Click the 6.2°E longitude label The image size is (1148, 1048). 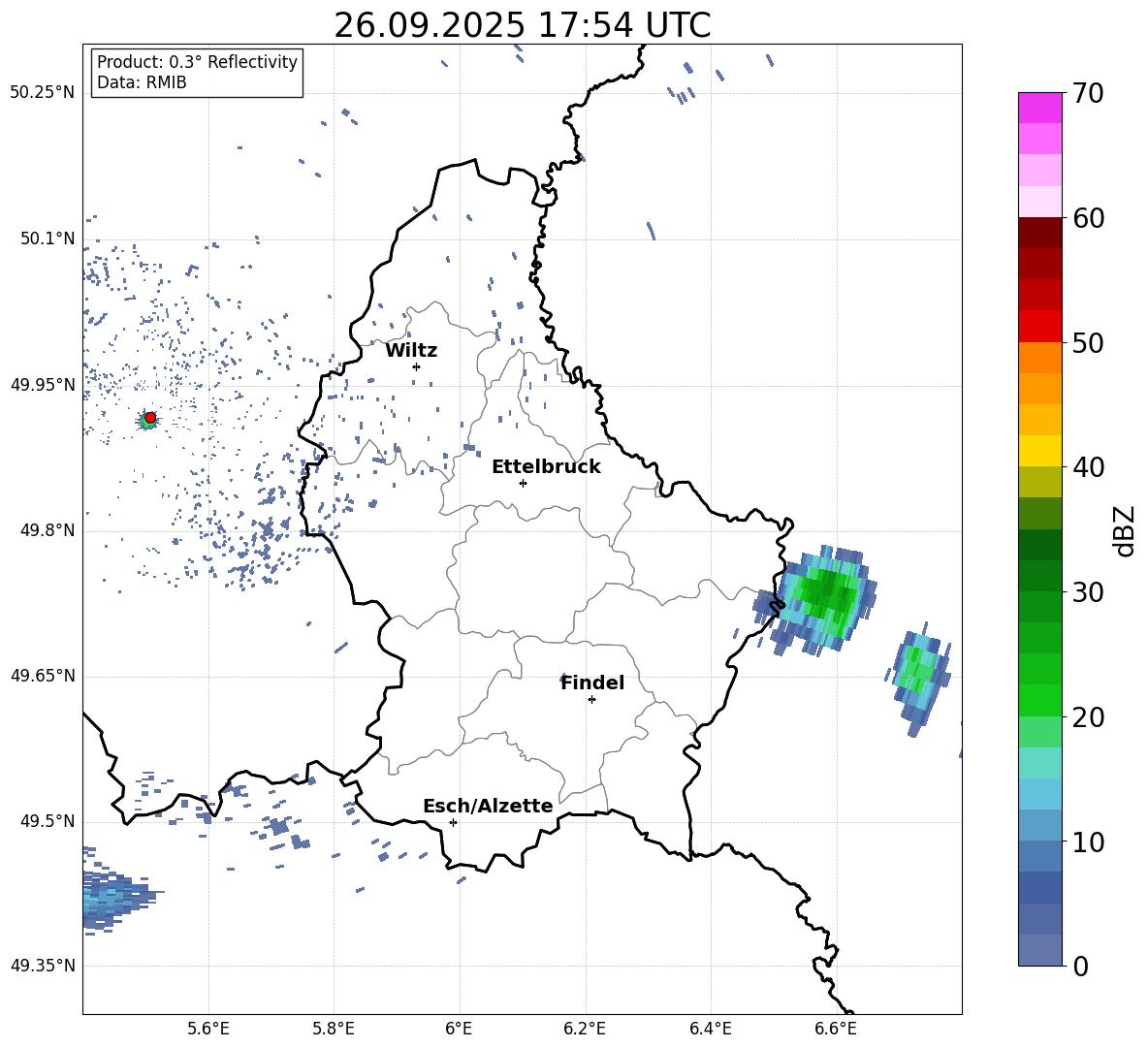(x=585, y=1029)
